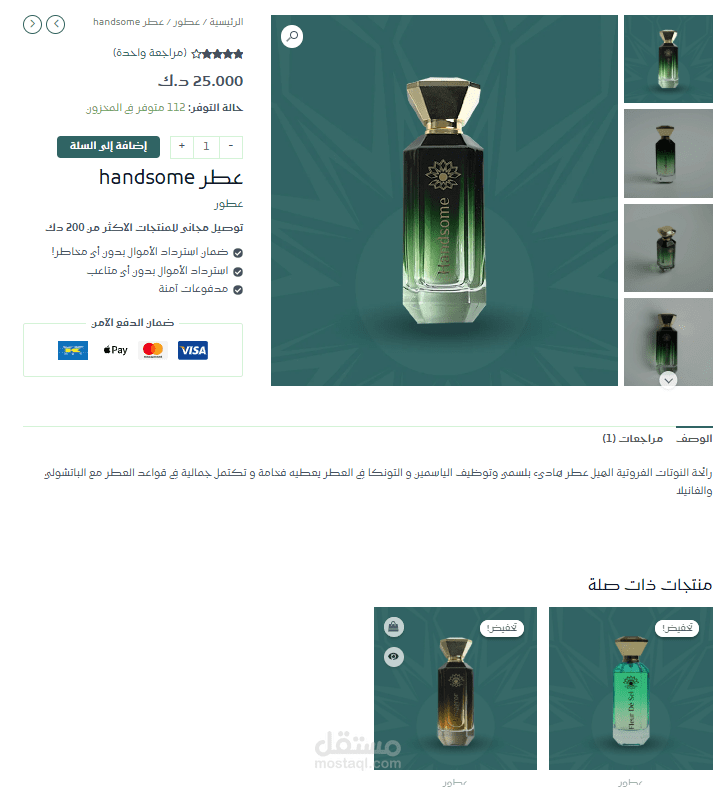
Task: Click the إضافة إلى السلة button
Action: pos(108,147)
